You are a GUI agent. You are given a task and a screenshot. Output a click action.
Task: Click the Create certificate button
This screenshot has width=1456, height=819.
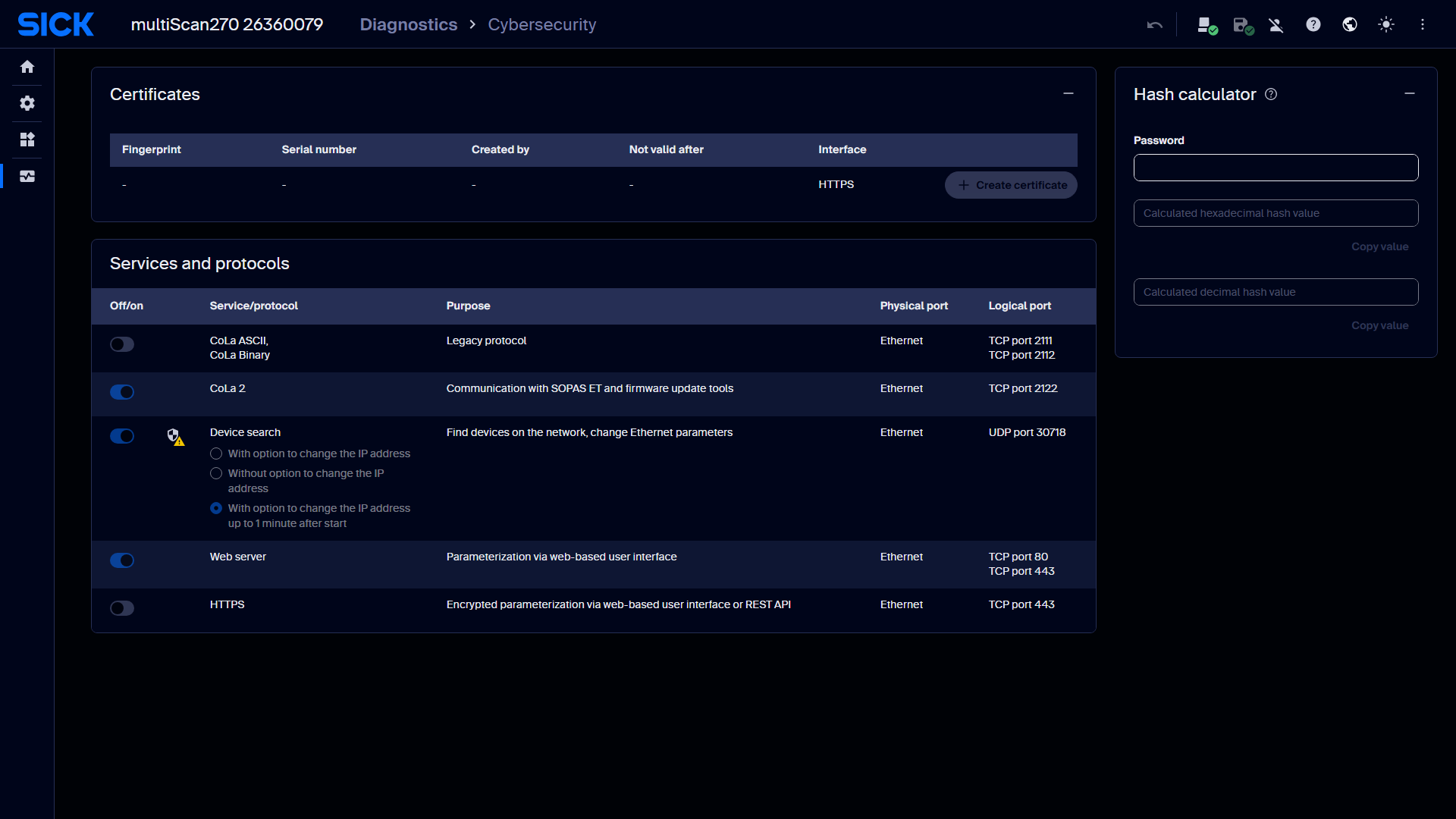point(1011,185)
